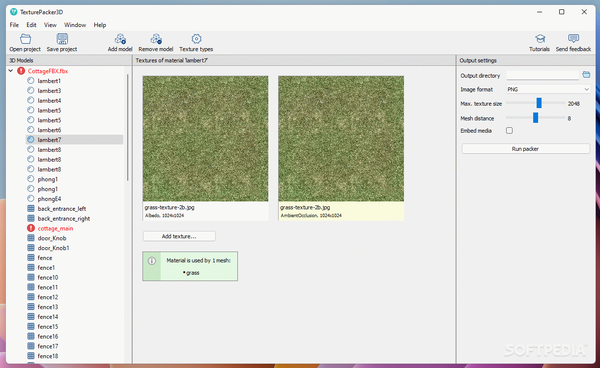Screen dimensions: 600x368
Task: Click the mesh icon beside fence11
Action: (31, 287)
